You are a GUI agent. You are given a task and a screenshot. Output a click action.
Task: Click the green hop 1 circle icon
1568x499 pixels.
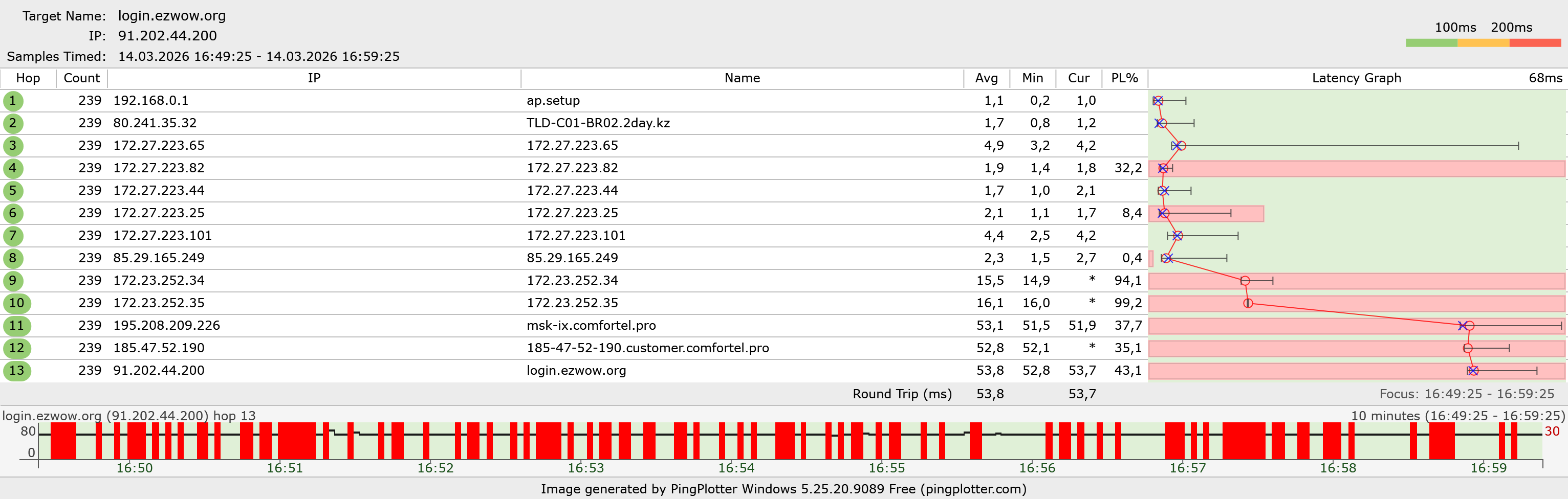tap(13, 101)
